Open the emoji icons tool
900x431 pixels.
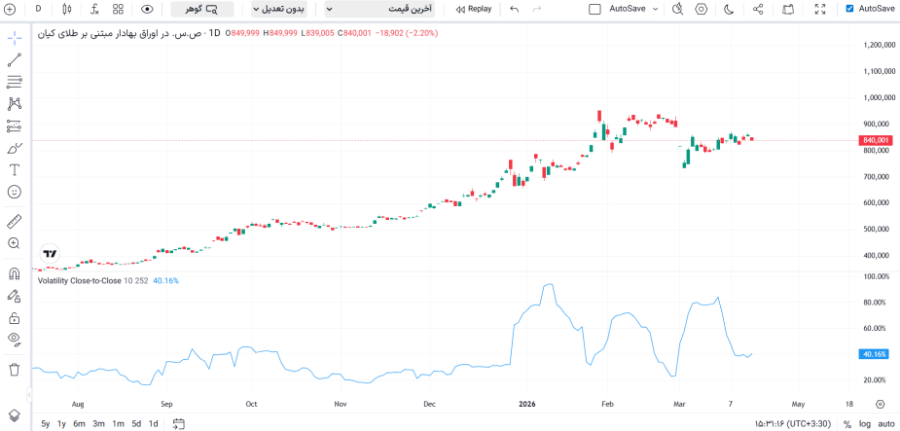coord(14,192)
